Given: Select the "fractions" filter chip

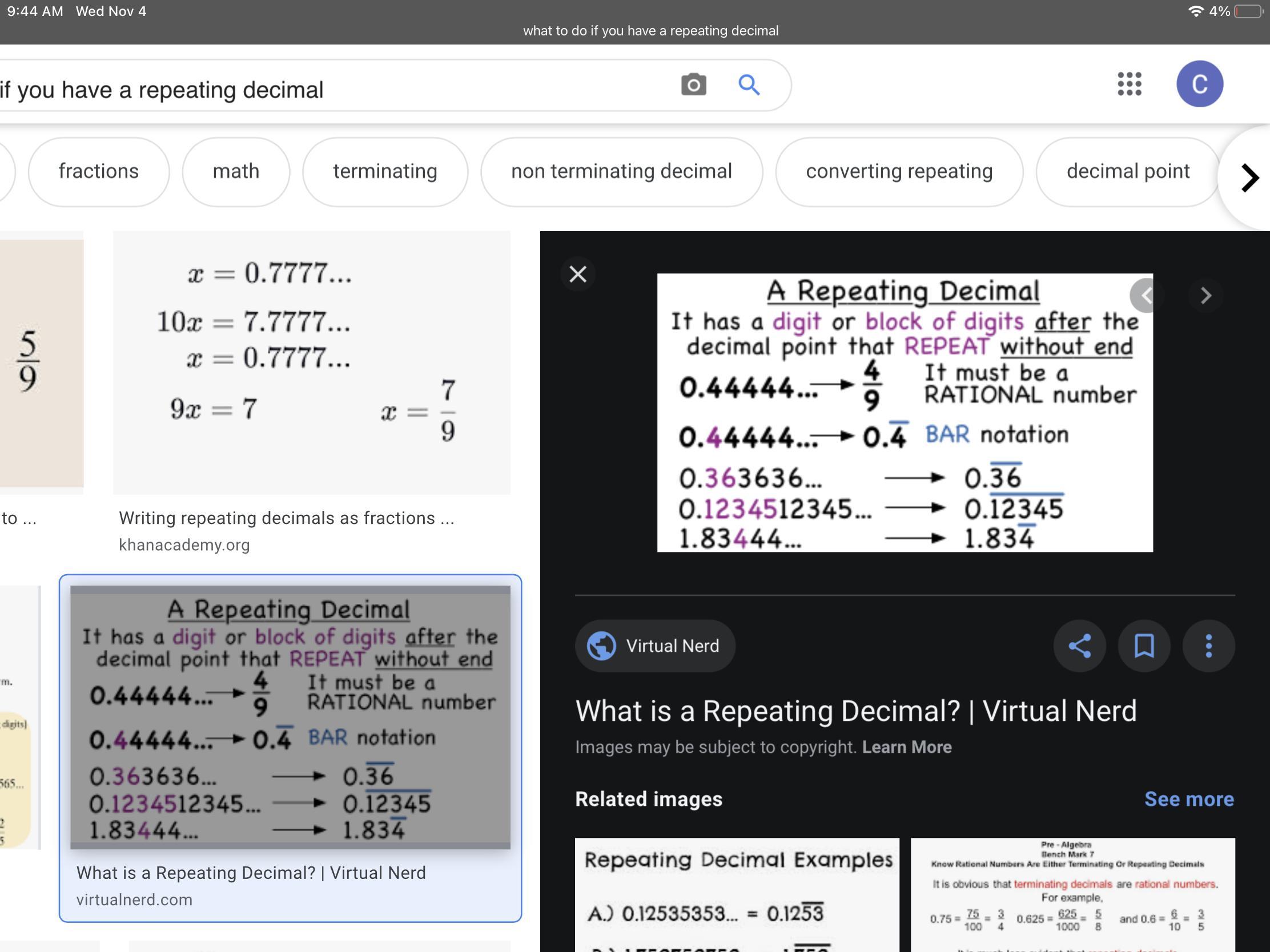Looking at the screenshot, I should pyautogui.click(x=99, y=172).
